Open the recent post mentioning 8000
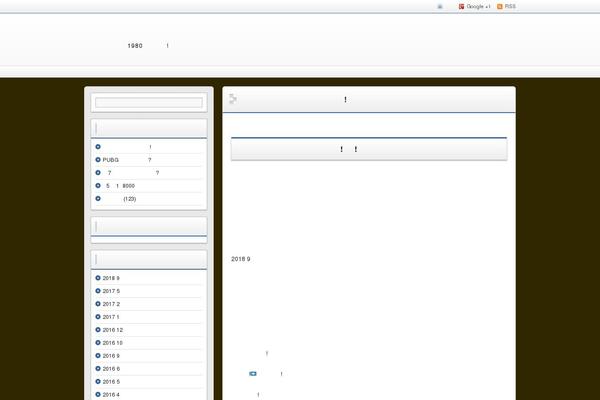 click(119, 186)
